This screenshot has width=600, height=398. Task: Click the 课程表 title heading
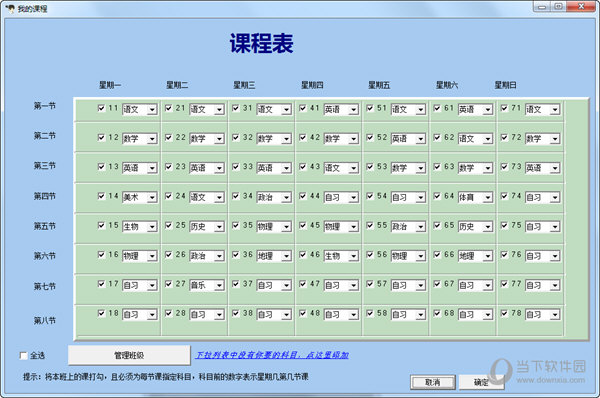click(x=262, y=43)
